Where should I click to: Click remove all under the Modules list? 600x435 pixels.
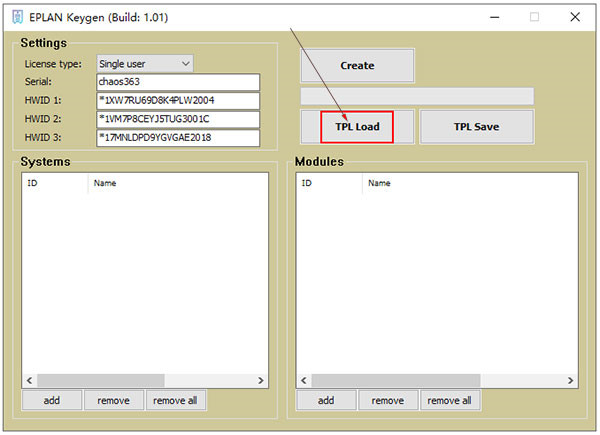coord(450,401)
